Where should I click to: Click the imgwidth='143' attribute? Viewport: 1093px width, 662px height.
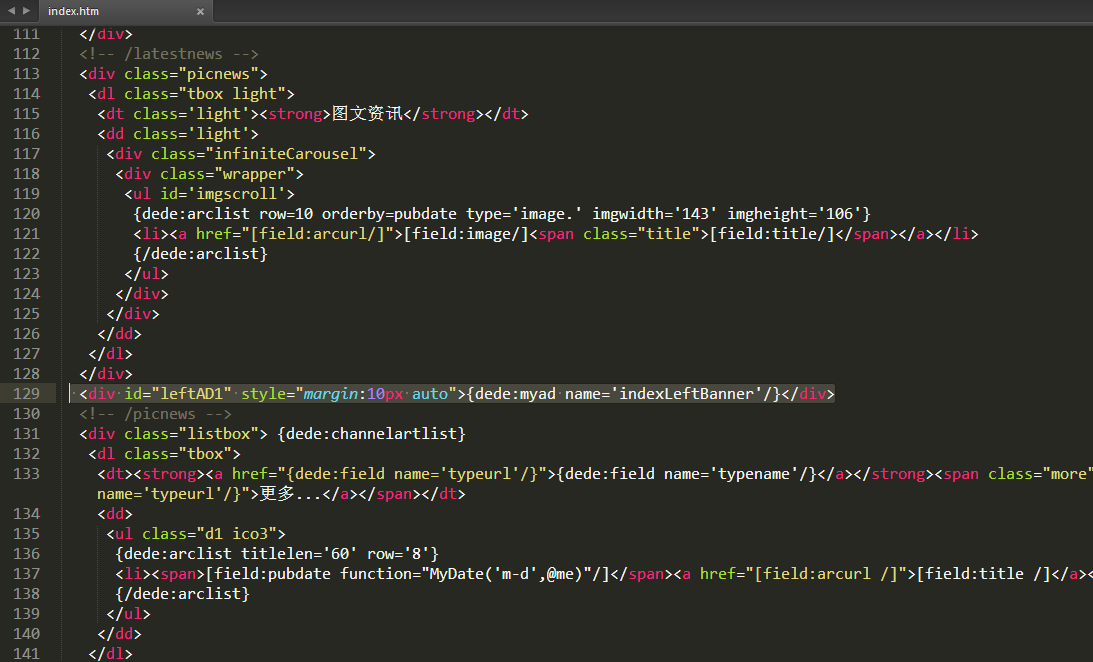coord(655,214)
